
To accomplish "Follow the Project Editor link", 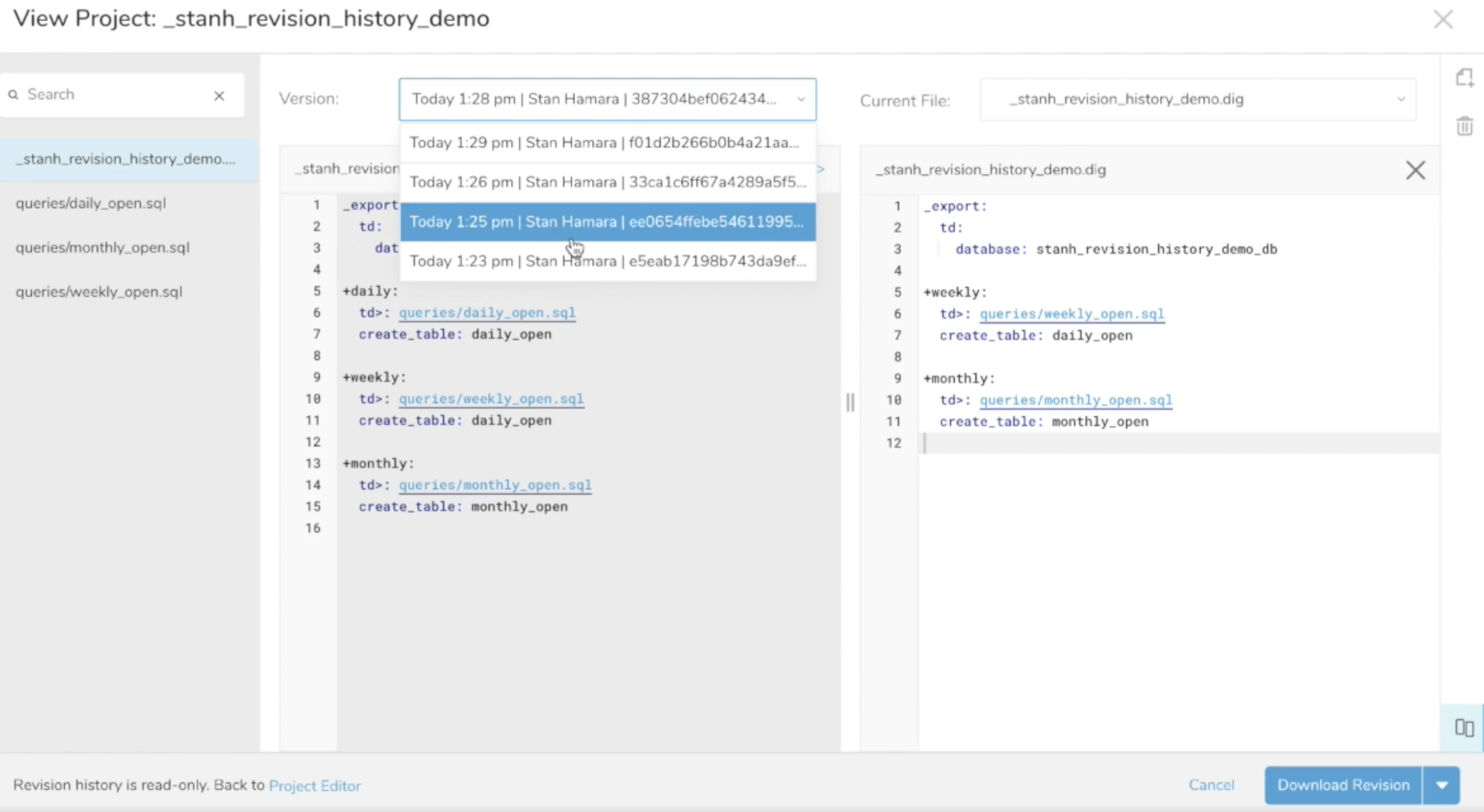I will (x=314, y=786).
